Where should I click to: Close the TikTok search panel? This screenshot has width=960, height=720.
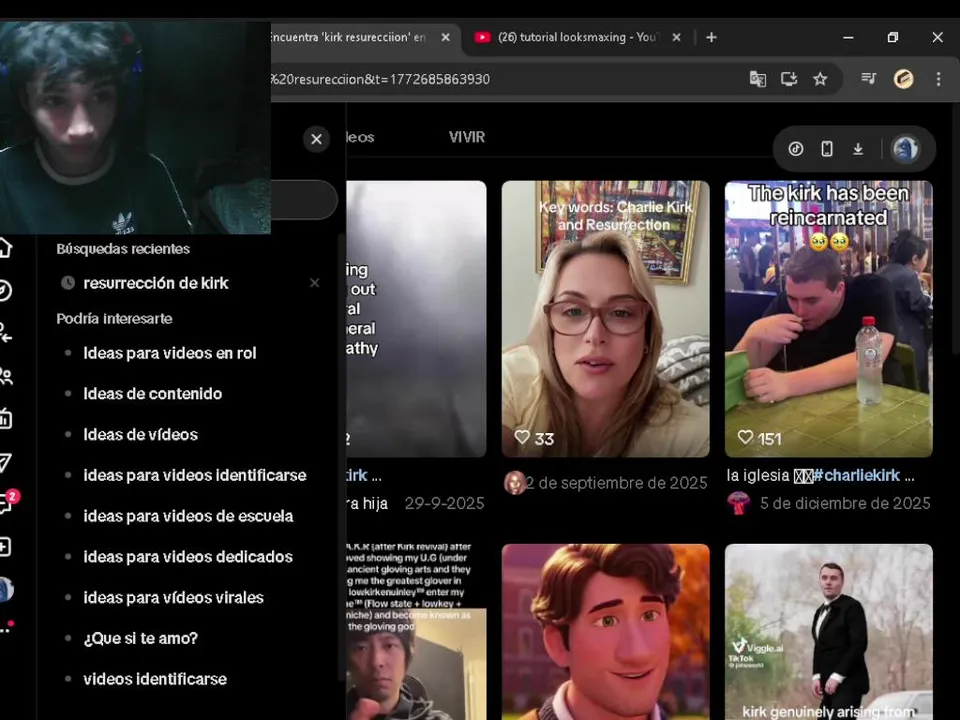(317, 139)
